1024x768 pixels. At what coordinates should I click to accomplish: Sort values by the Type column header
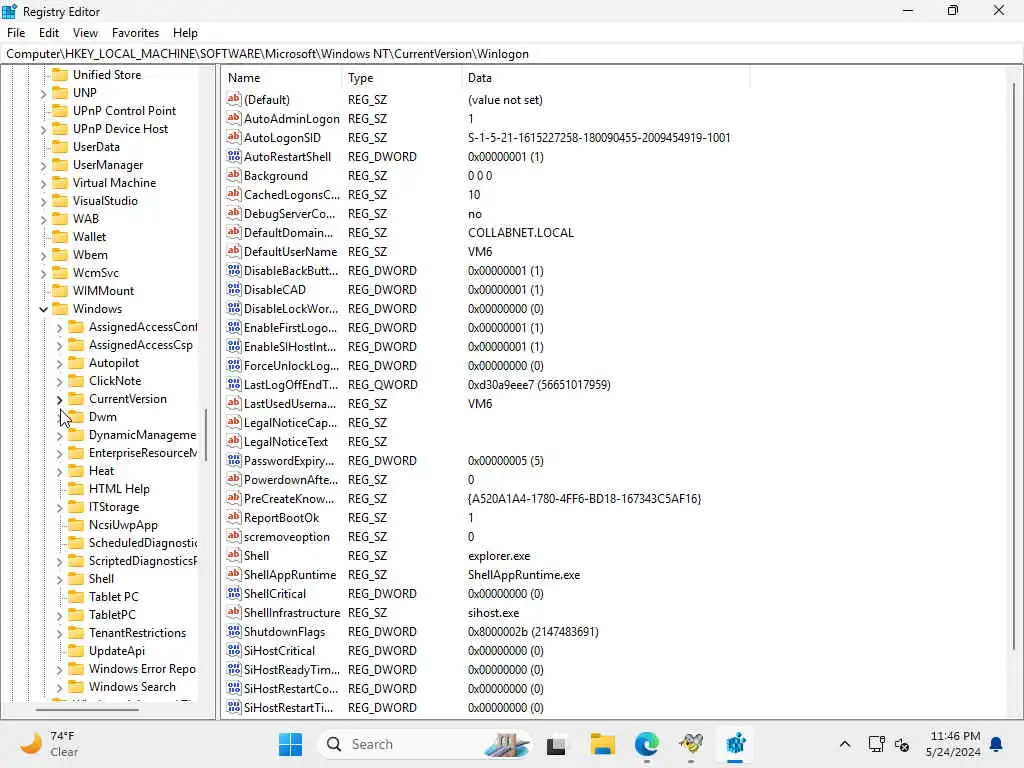(401, 78)
